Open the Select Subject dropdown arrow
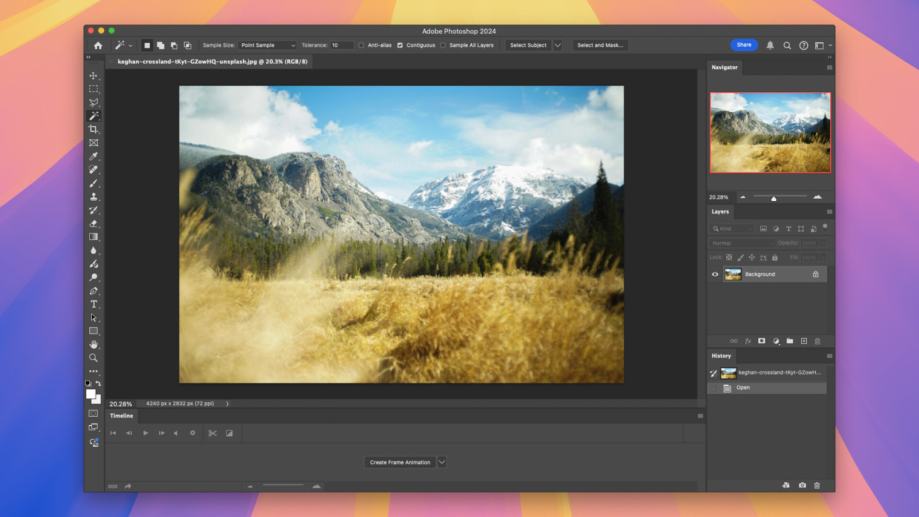The width and height of the screenshot is (919, 517). click(557, 45)
